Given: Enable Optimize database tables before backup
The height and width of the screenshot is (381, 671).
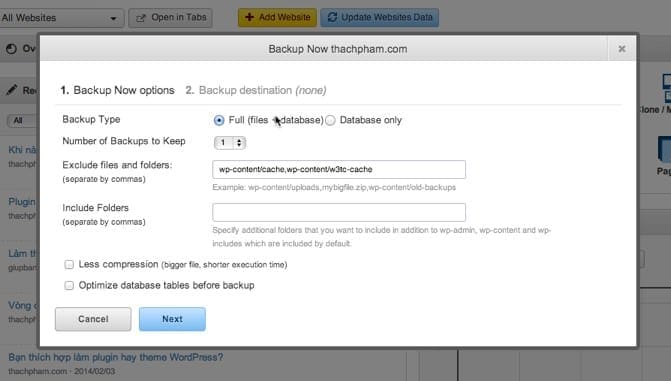Looking at the screenshot, I should click(x=69, y=286).
